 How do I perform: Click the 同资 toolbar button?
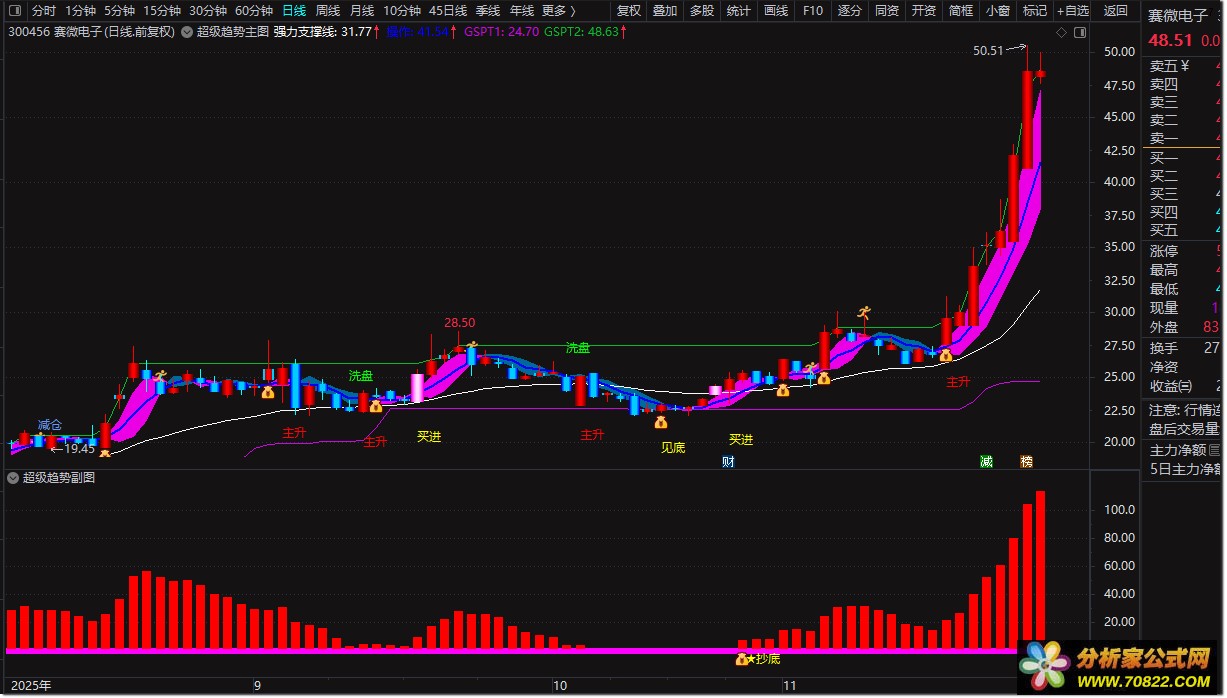coord(887,11)
